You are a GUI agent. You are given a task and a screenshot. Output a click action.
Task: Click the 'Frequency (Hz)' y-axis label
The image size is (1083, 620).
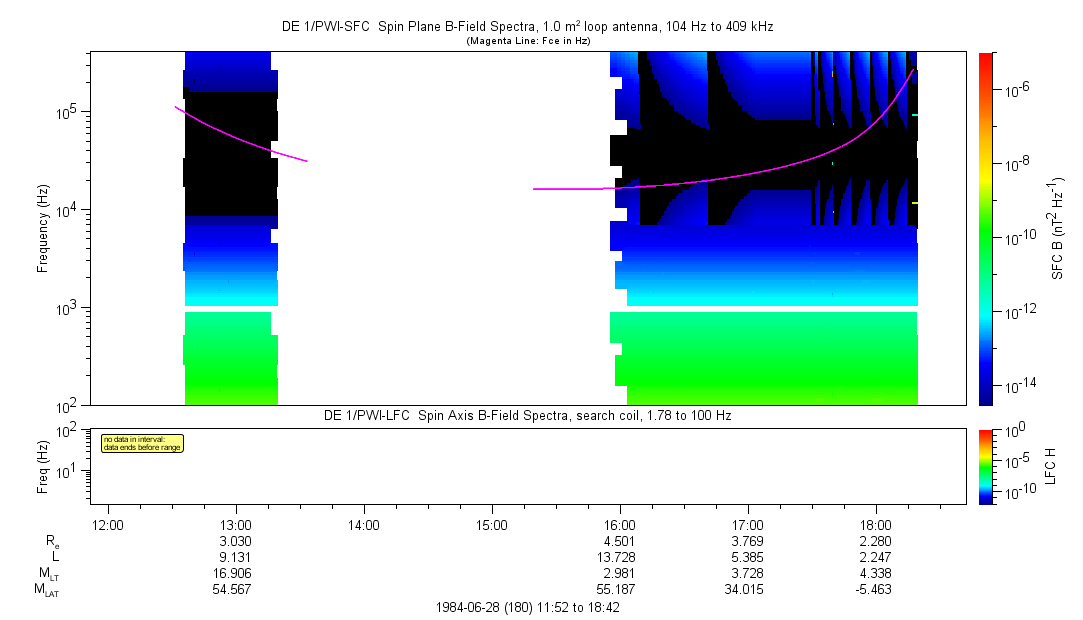(43, 228)
